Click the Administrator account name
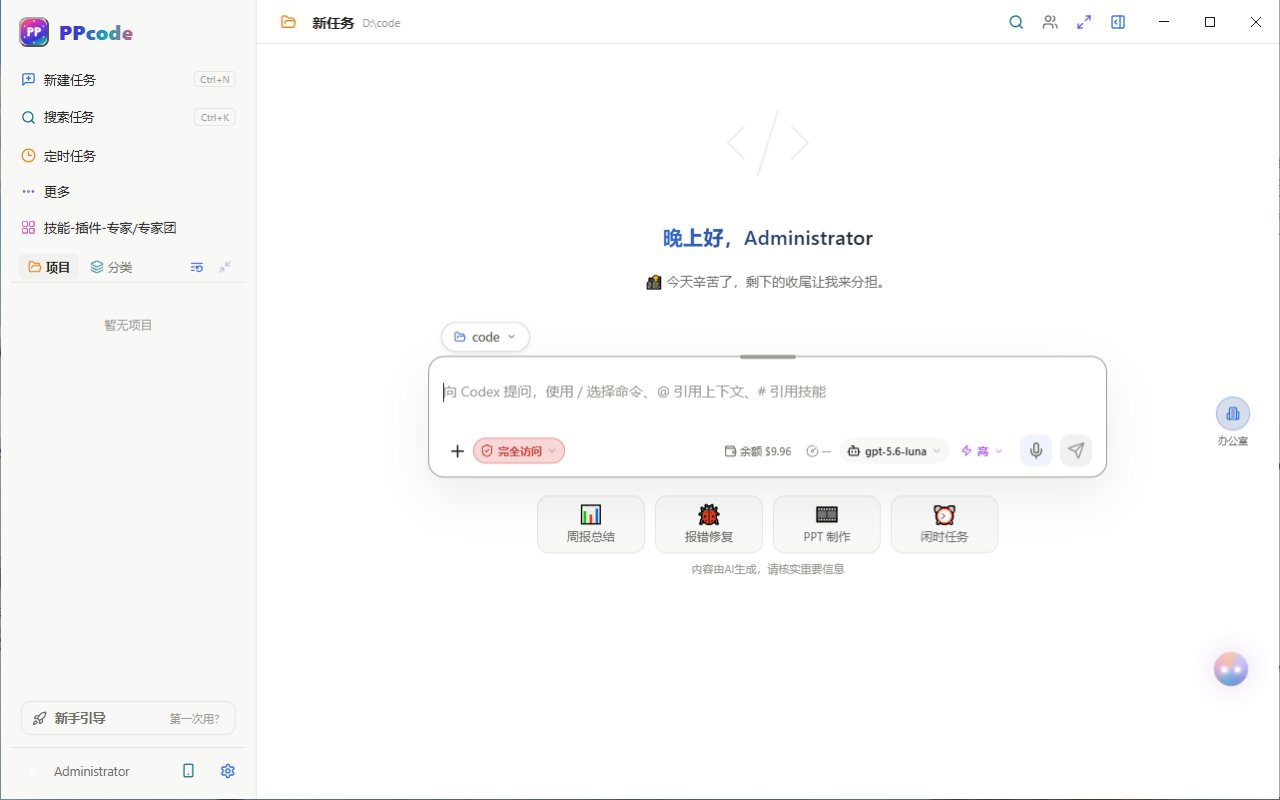This screenshot has height=800, width=1280. pyautogui.click(x=92, y=771)
